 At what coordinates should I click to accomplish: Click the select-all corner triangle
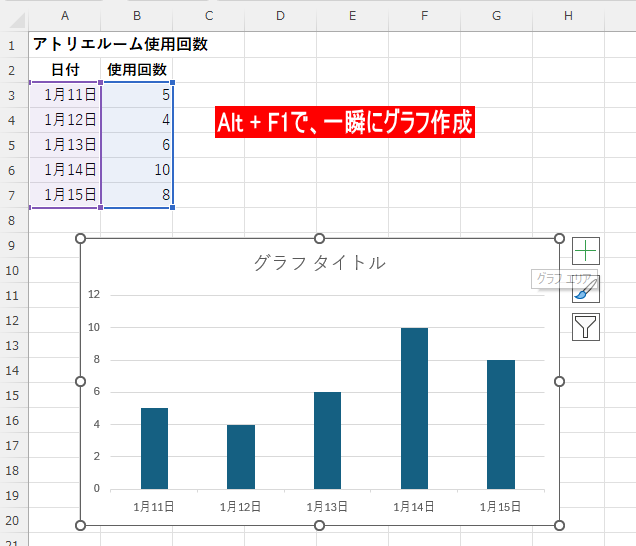(17, 20)
